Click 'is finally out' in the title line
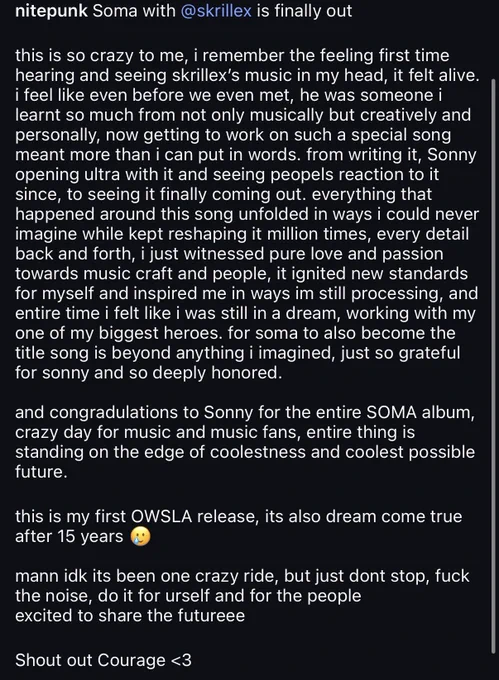The width and height of the screenshot is (499, 680). tap(304, 11)
